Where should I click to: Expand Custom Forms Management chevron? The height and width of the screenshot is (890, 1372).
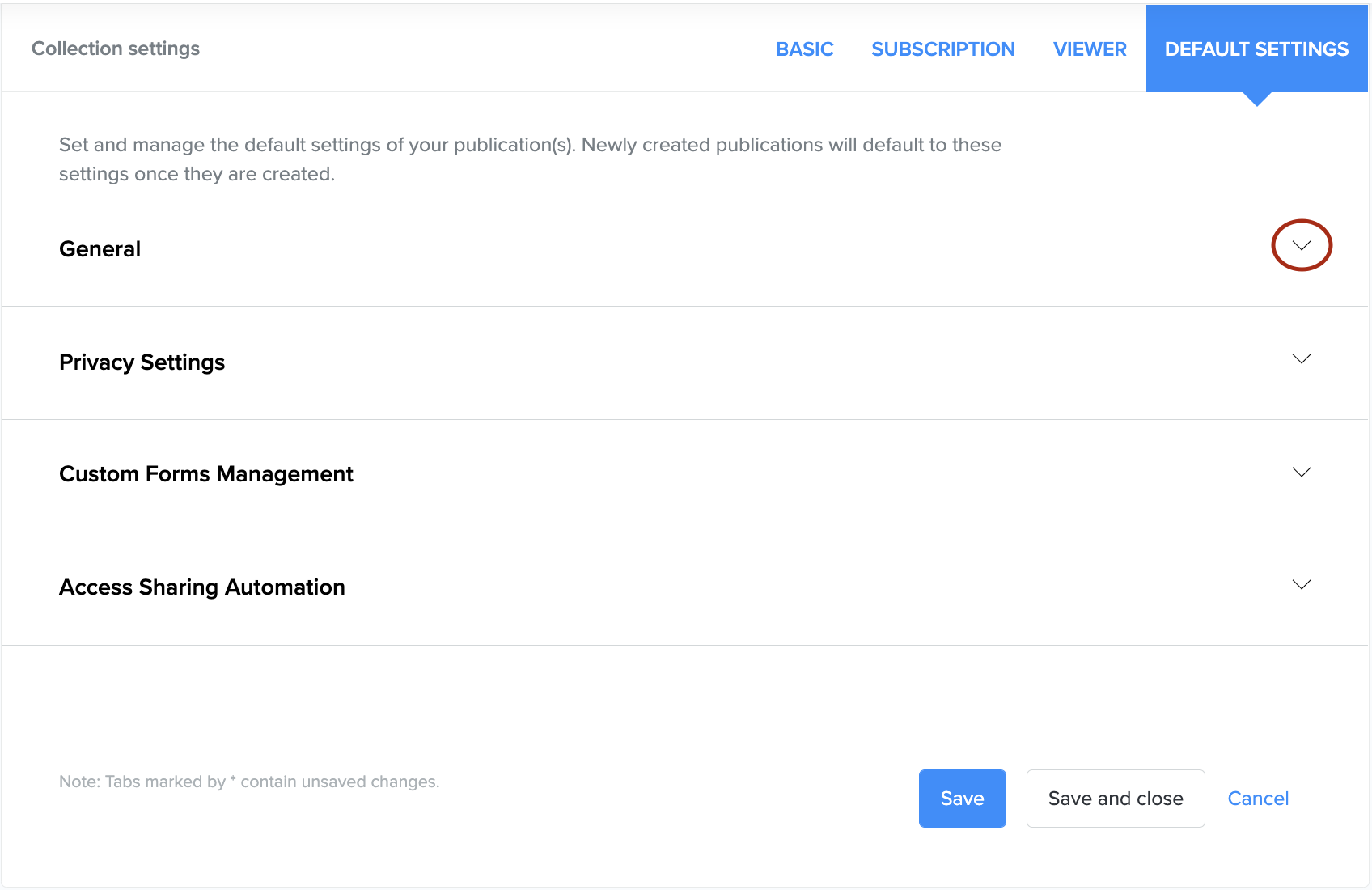click(1301, 473)
